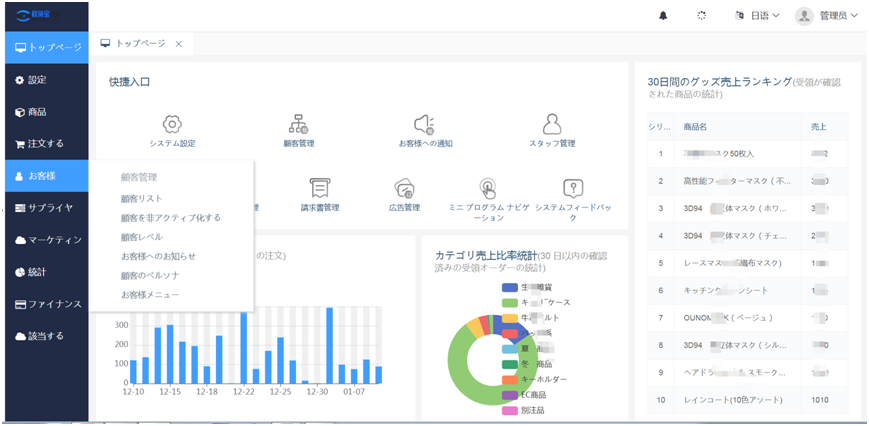Click the refresh icon in top bar
Image resolution: width=869 pixels, height=426 pixels.
[701, 16]
